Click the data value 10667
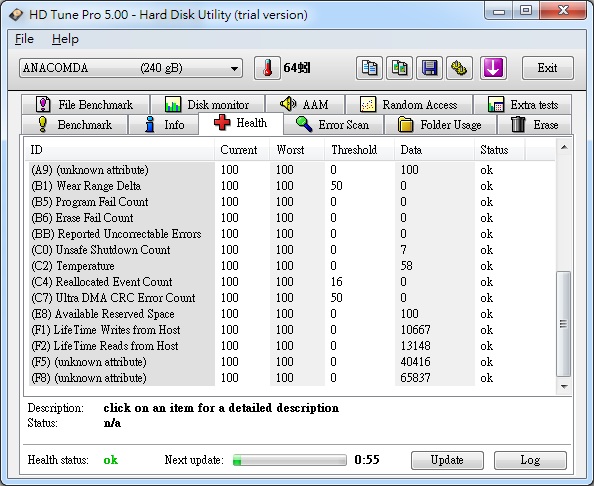Screen dimensions: 594x486 point(416,330)
